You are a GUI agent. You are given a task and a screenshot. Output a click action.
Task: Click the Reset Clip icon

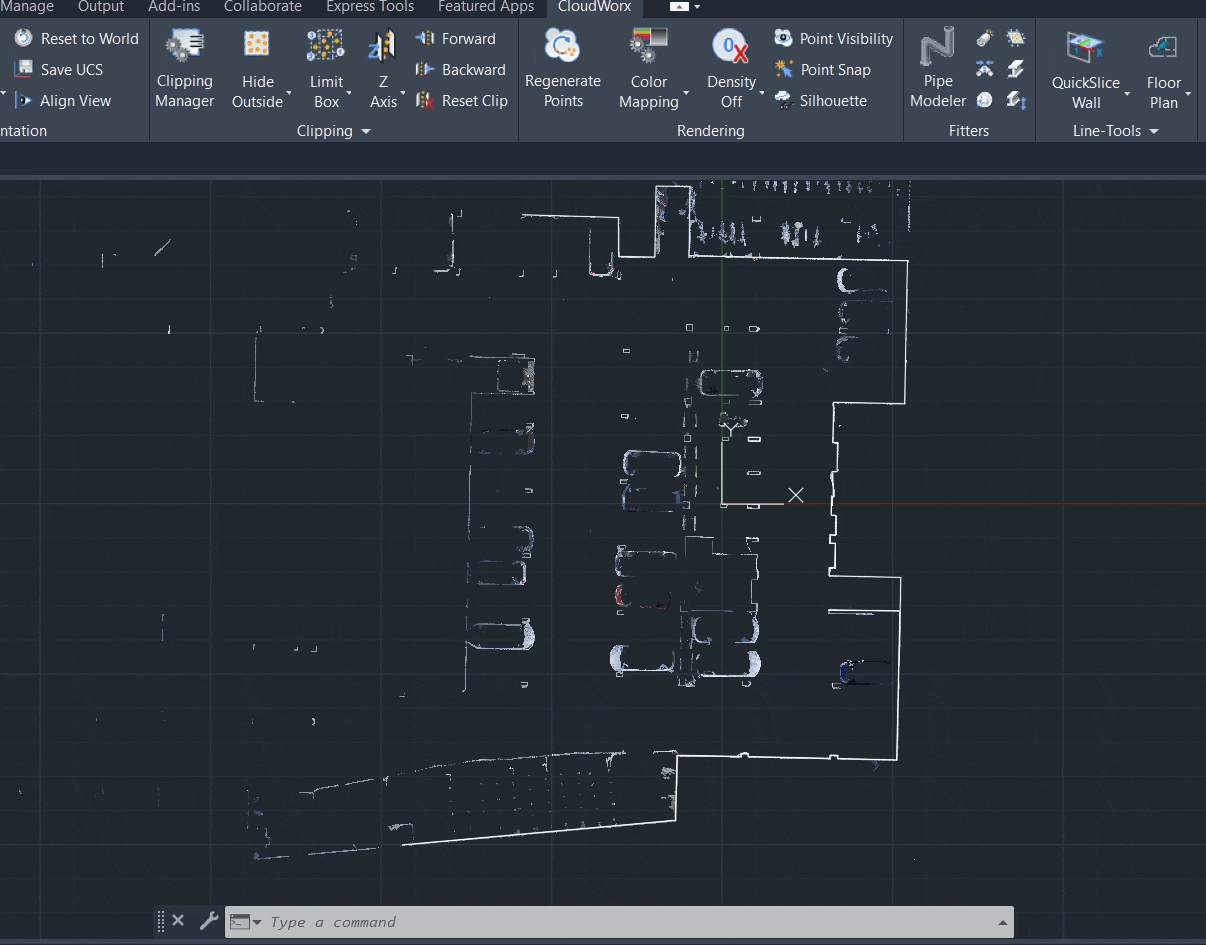tap(426, 101)
